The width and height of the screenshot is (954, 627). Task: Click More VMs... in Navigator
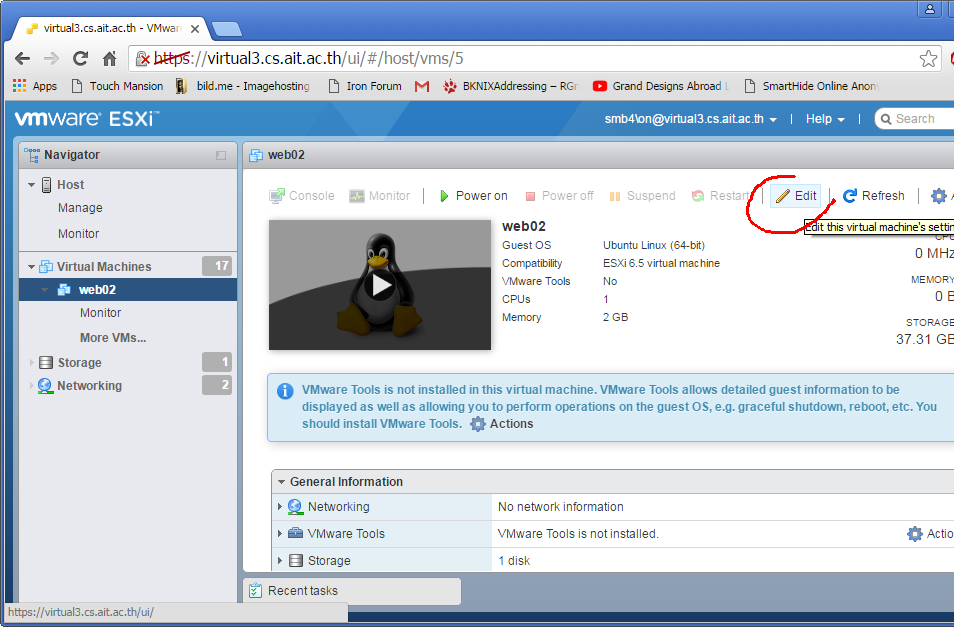tap(113, 338)
